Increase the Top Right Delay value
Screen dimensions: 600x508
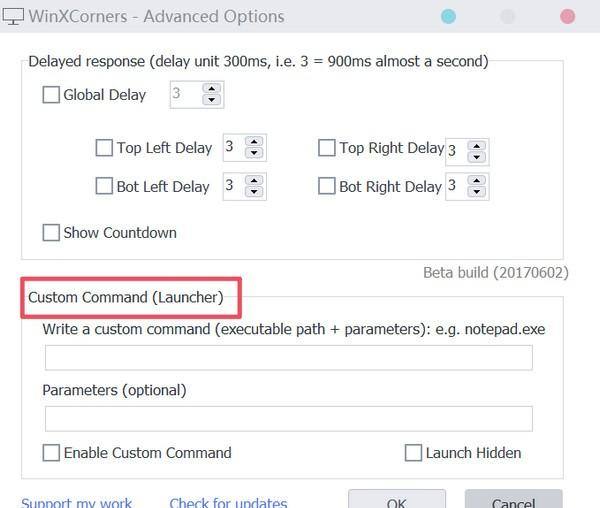point(477,145)
